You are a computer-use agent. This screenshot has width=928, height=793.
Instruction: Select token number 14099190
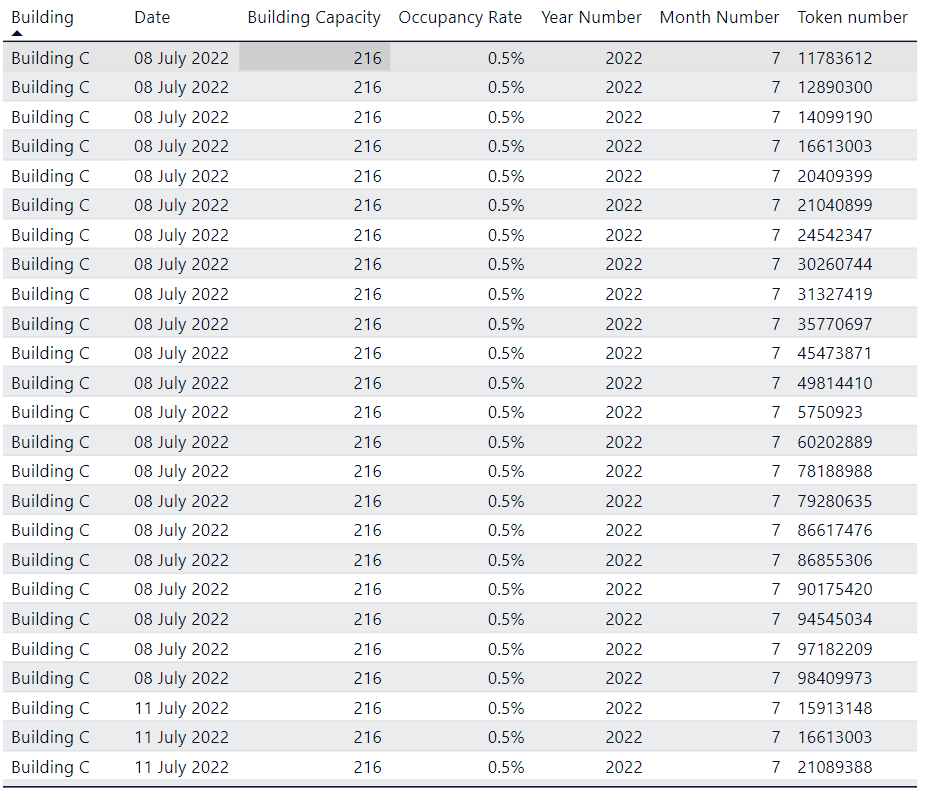(834, 117)
